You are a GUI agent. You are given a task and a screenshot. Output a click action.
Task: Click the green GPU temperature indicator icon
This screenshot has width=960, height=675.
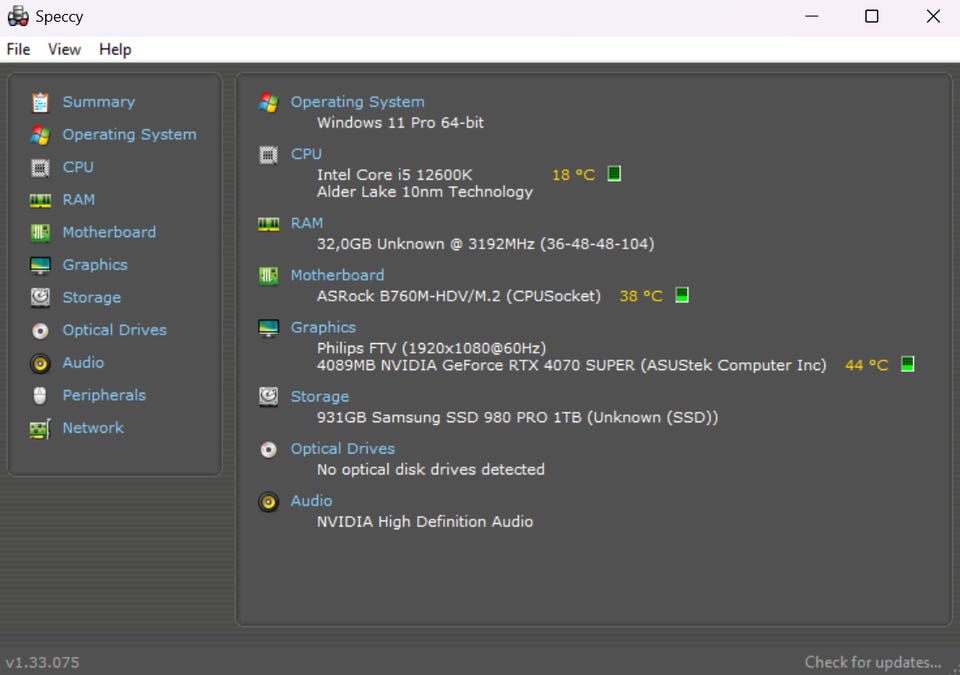point(907,364)
